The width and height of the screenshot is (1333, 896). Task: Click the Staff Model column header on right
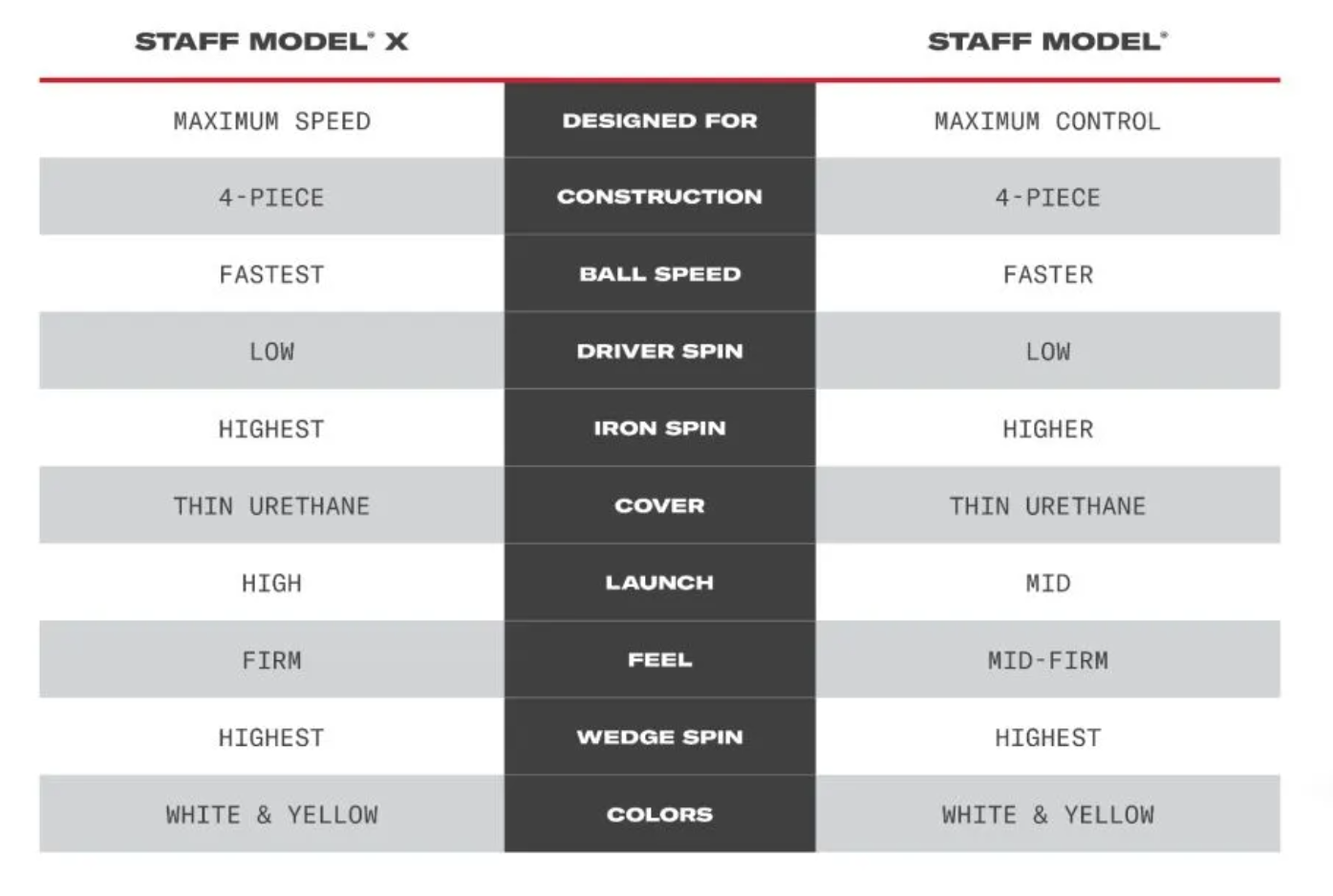click(x=1047, y=42)
